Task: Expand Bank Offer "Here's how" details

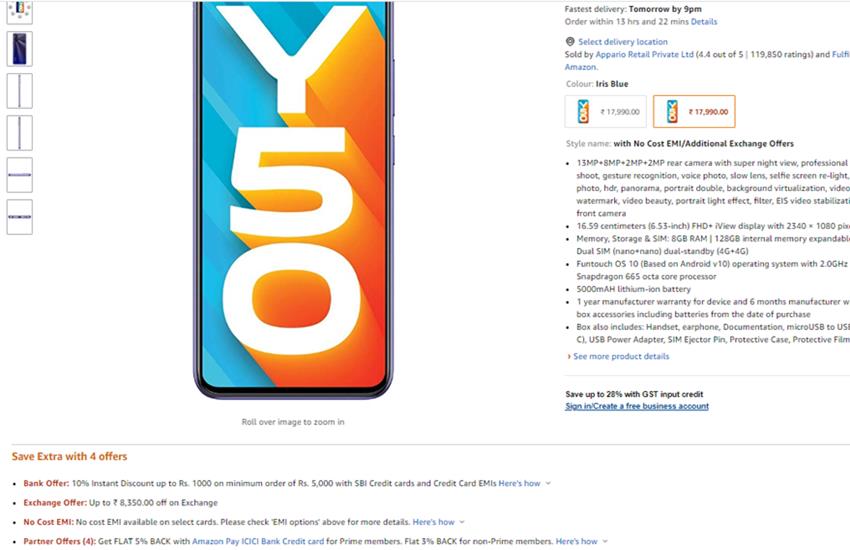Action: [x=524, y=484]
